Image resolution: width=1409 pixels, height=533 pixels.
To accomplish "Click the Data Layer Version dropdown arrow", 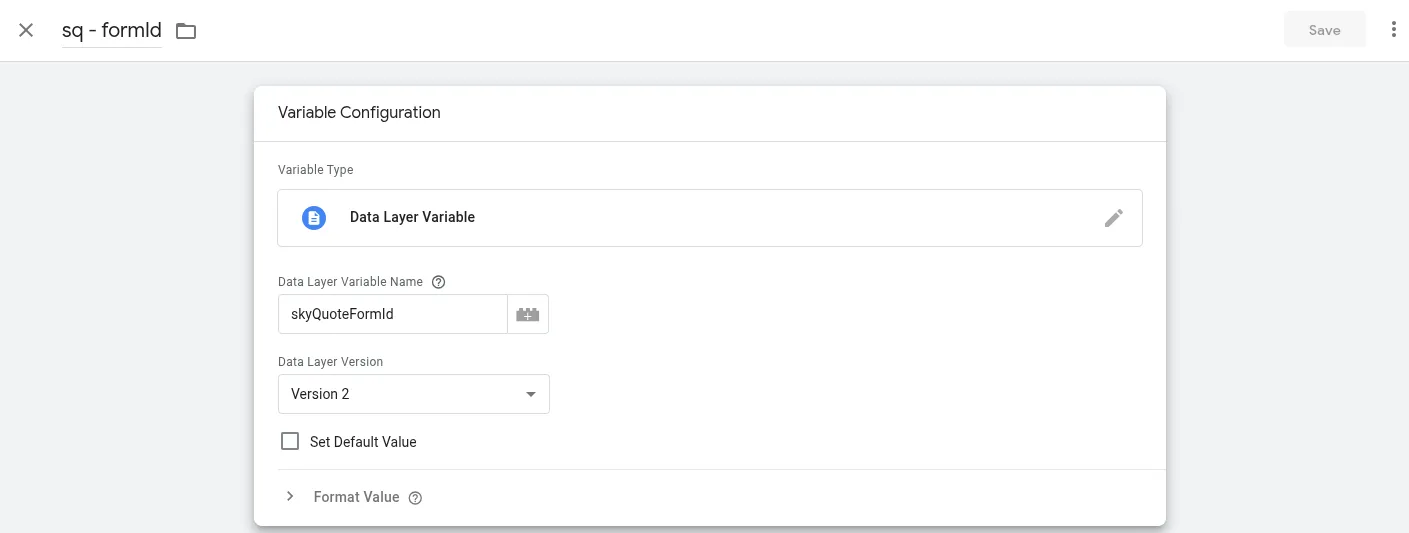I will tap(531, 394).
